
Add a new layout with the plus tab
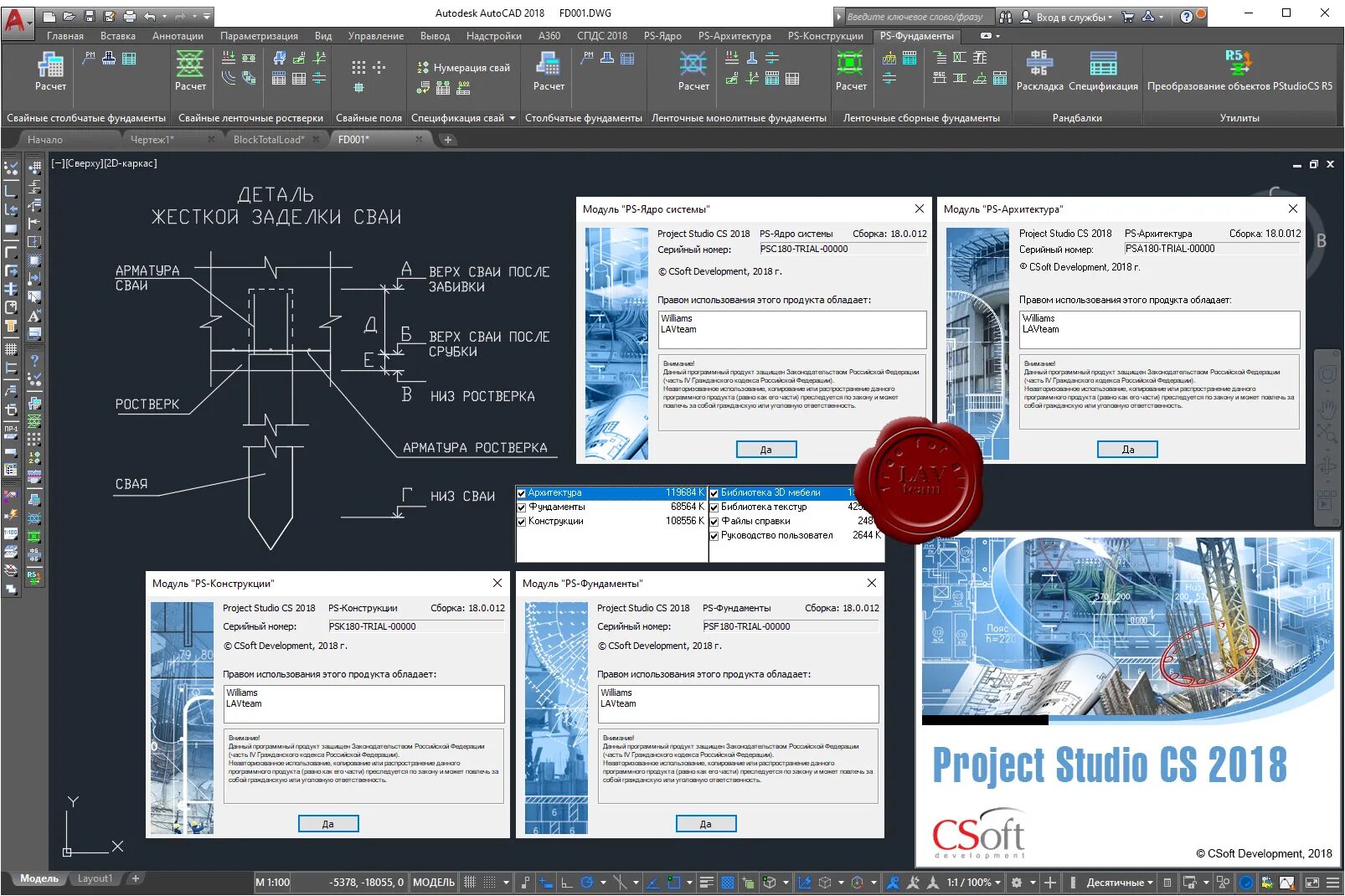[135, 878]
